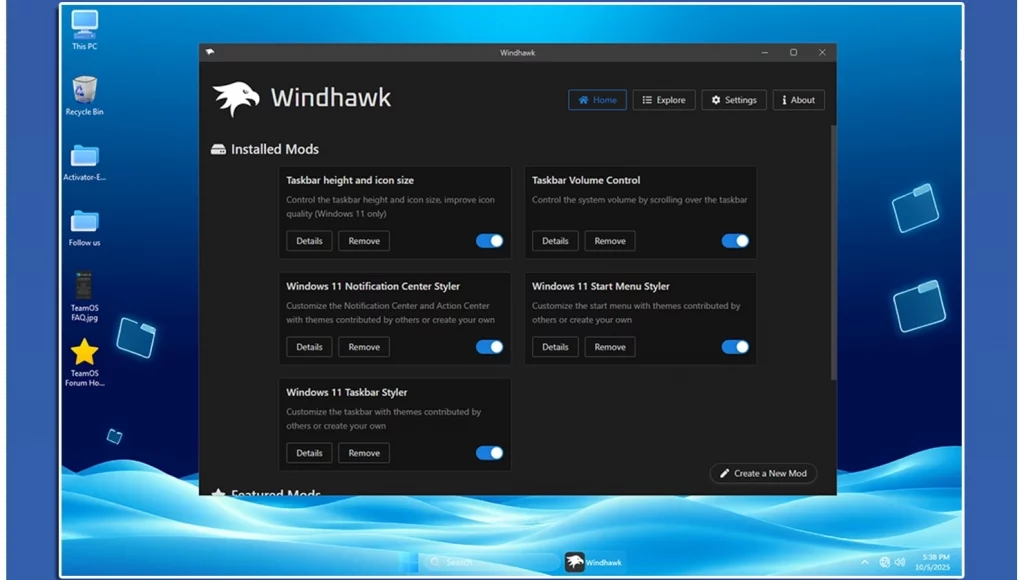Image resolution: width=1024 pixels, height=580 pixels.
Task: Click the TeamOS Forum star icon
Action: [85, 352]
